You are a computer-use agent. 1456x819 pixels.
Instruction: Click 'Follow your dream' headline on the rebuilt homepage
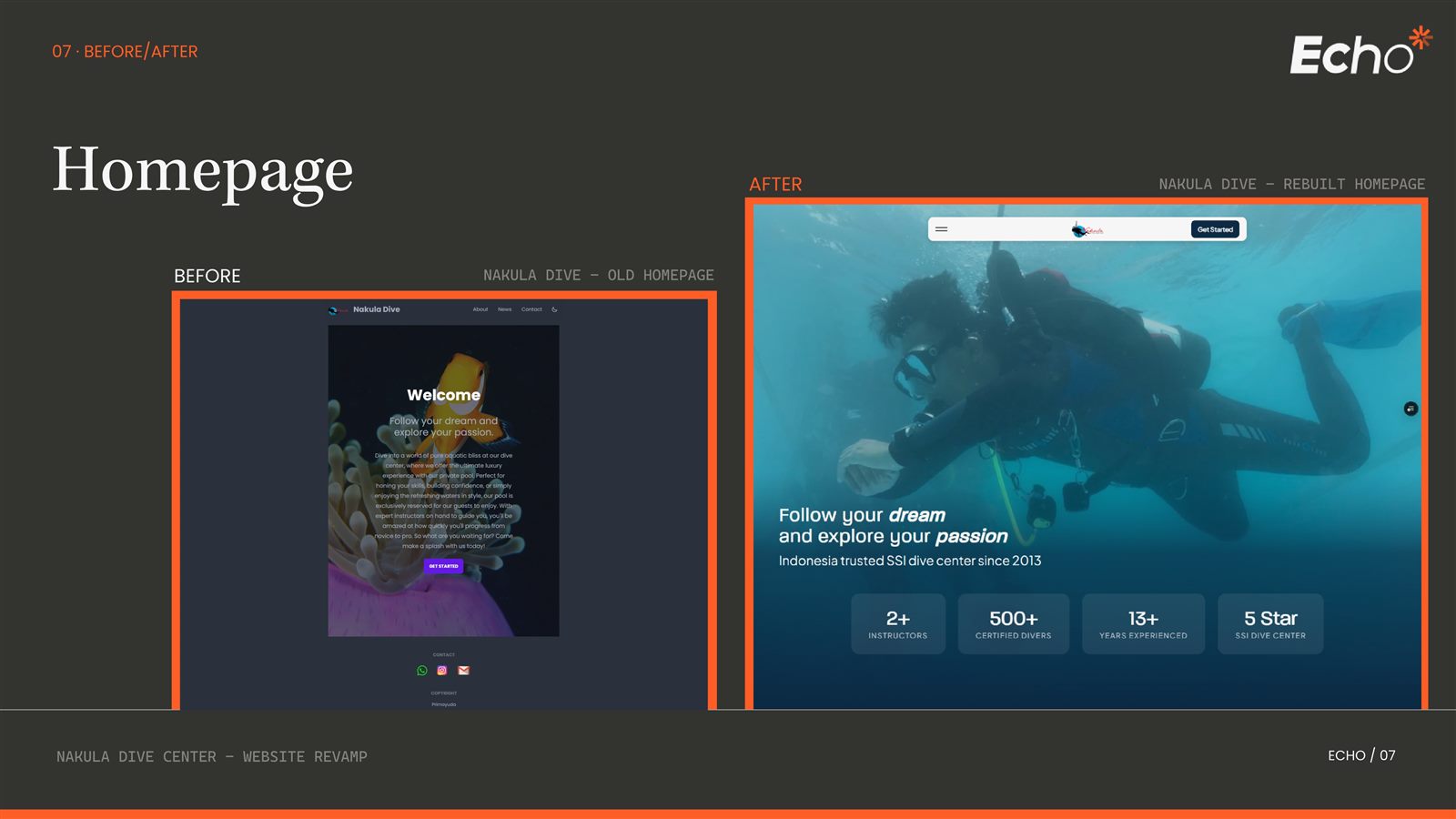point(862,515)
